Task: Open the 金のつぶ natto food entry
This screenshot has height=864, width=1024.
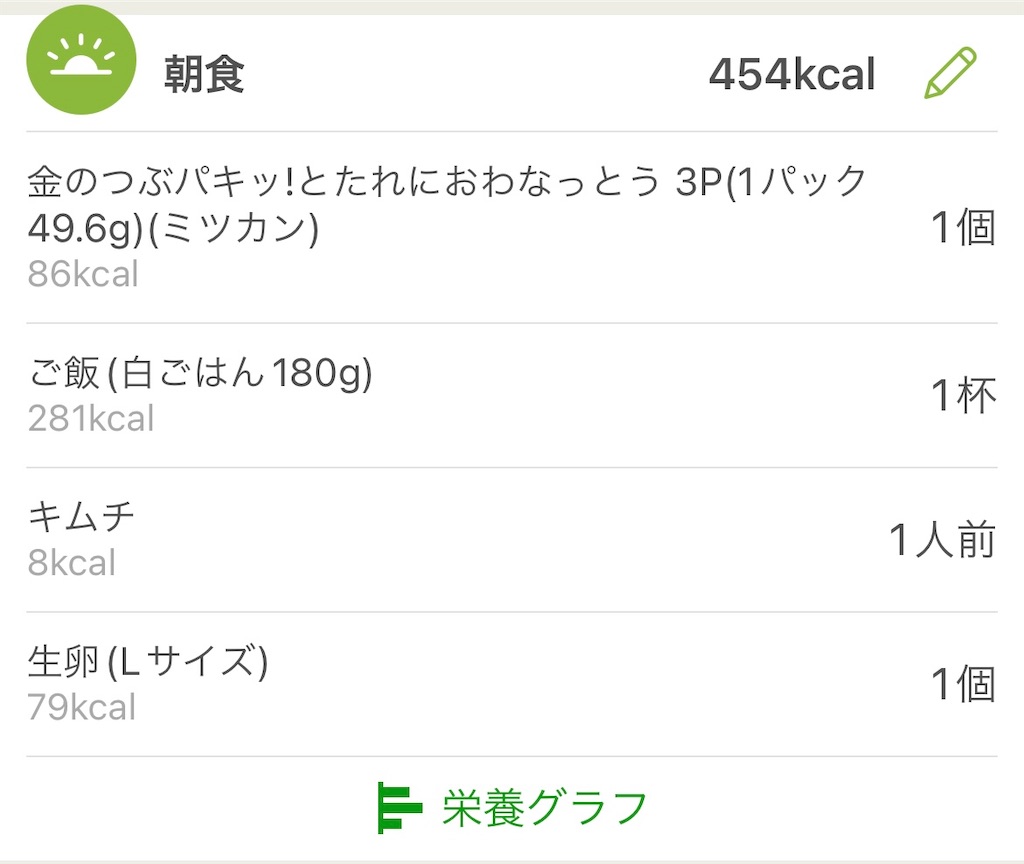Action: pos(512,227)
